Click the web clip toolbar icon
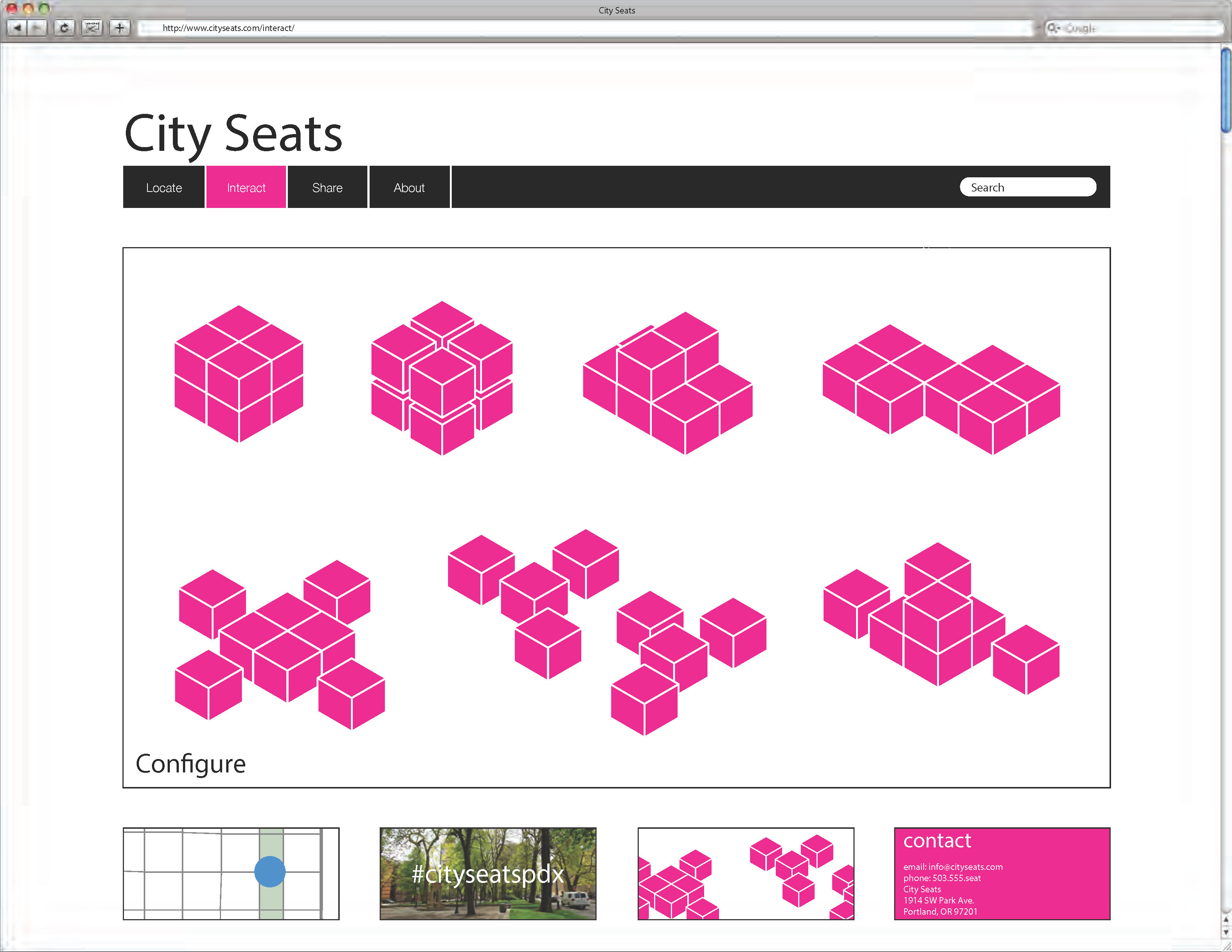1232x952 pixels. (x=92, y=28)
